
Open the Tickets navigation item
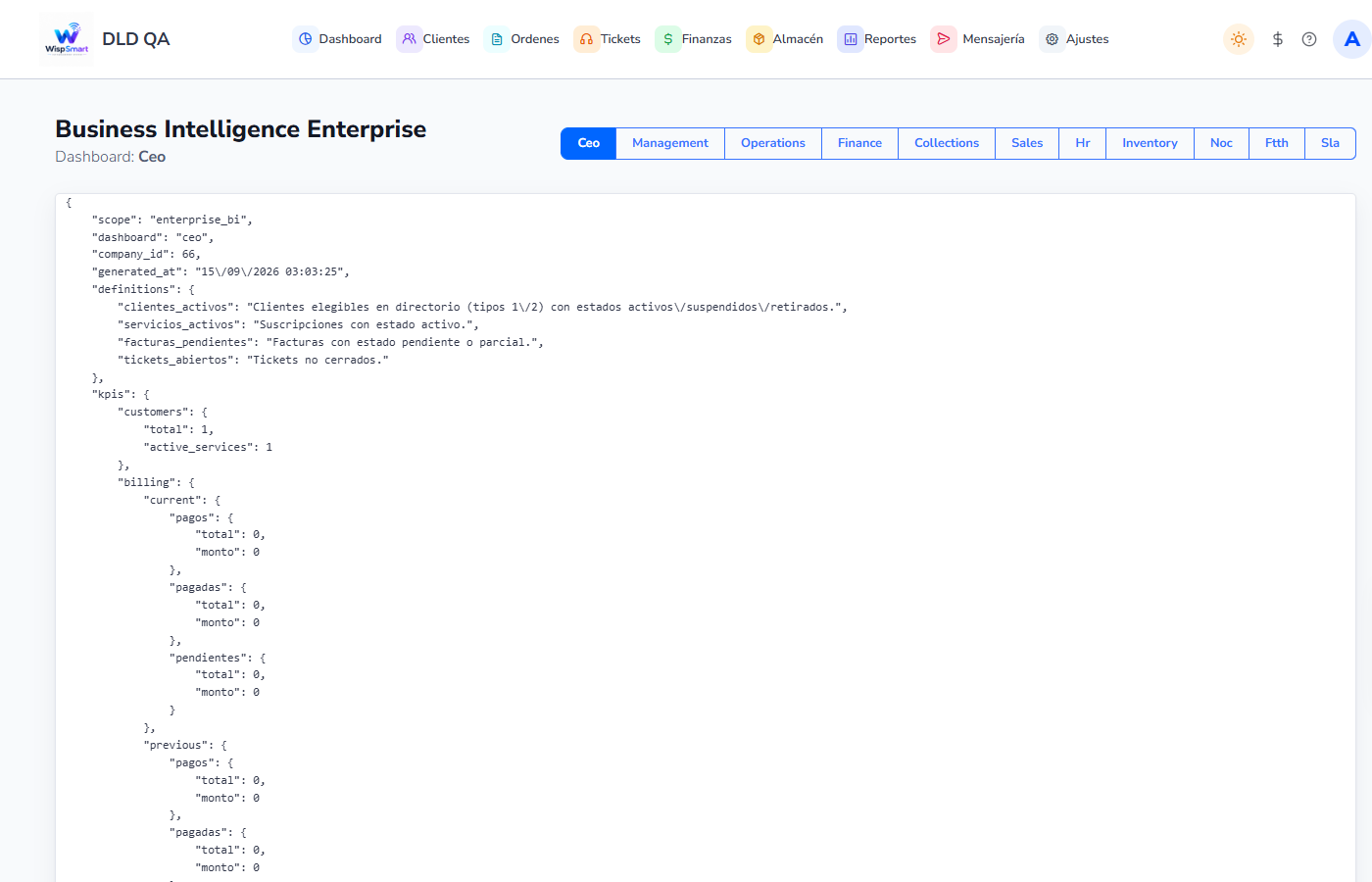click(x=608, y=39)
